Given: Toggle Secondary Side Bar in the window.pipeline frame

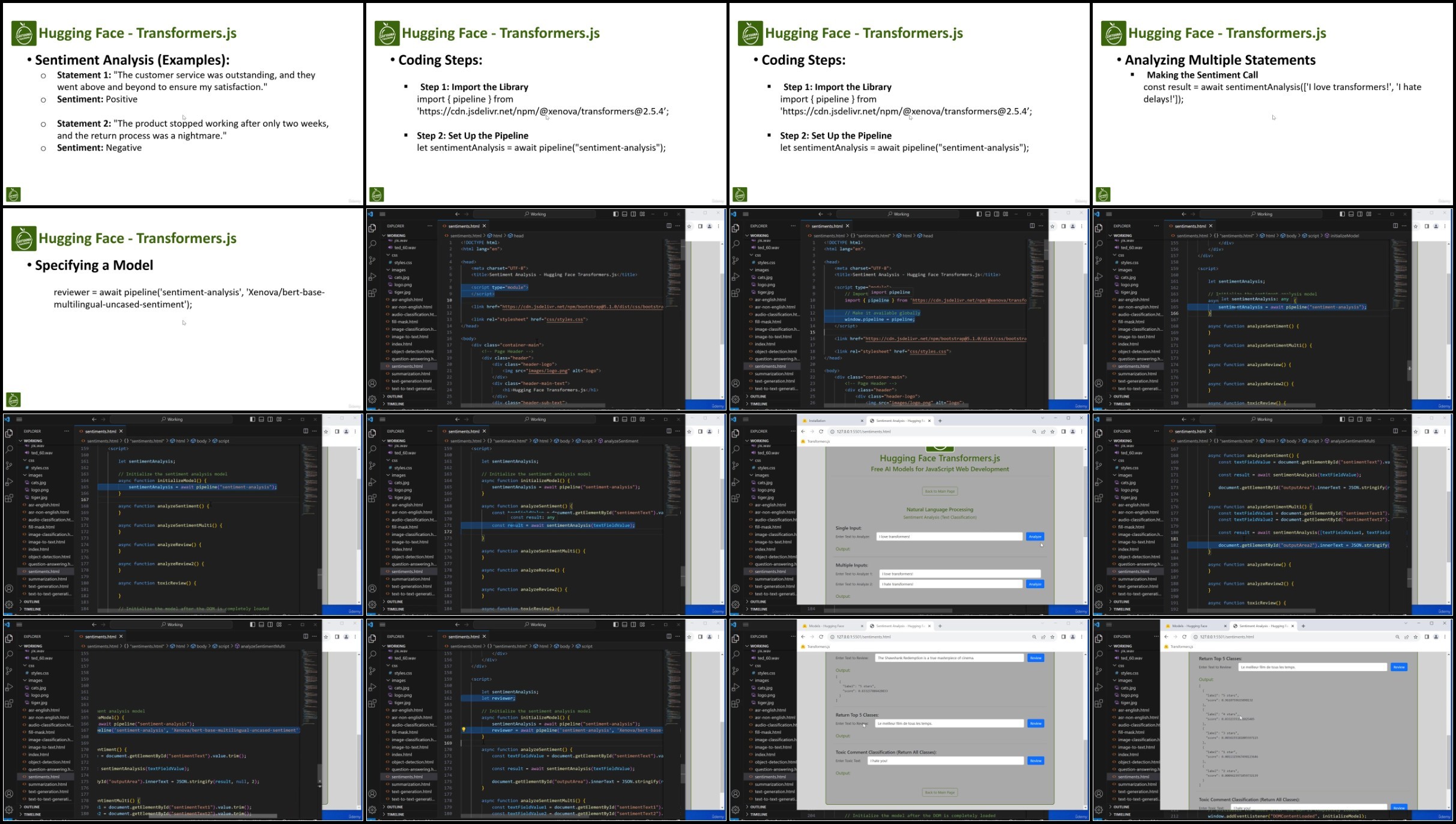Looking at the screenshot, I should point(997,214).
